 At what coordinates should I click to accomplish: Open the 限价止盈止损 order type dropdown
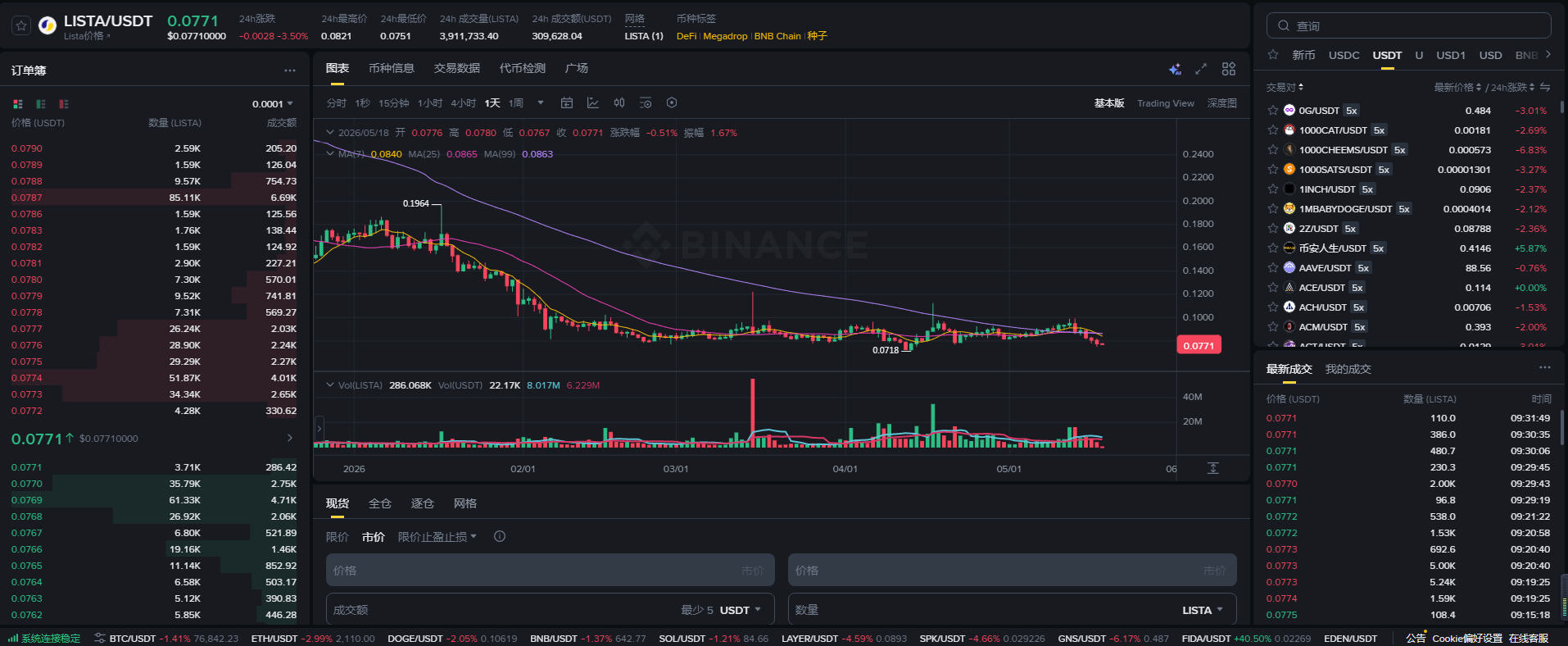pyautogui.click(x=437, y=537)
